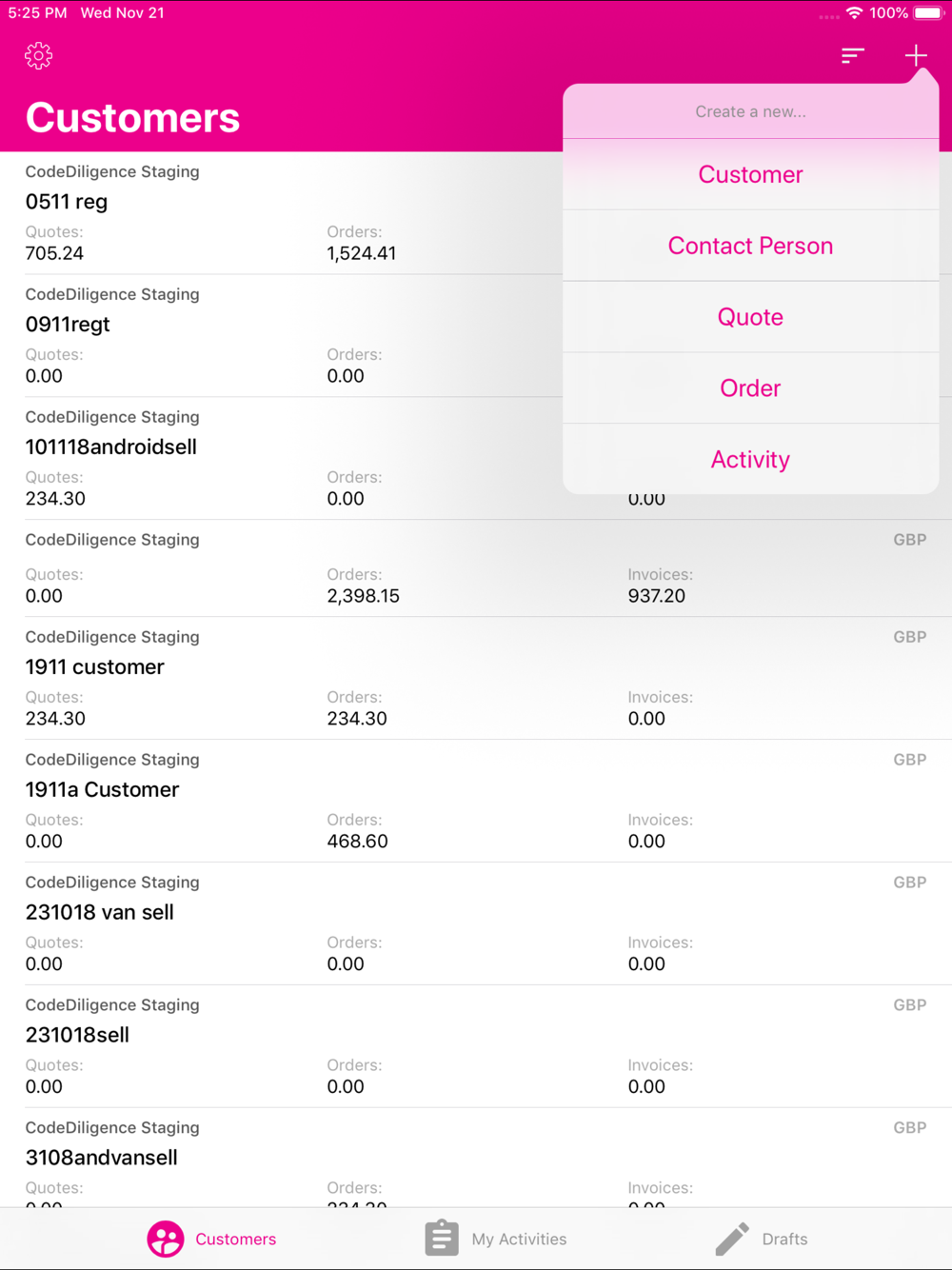The image size is (952, 1270).
Task: Open the 1911 customer entry
Action: pyautogui.click(x=476, y=678)
